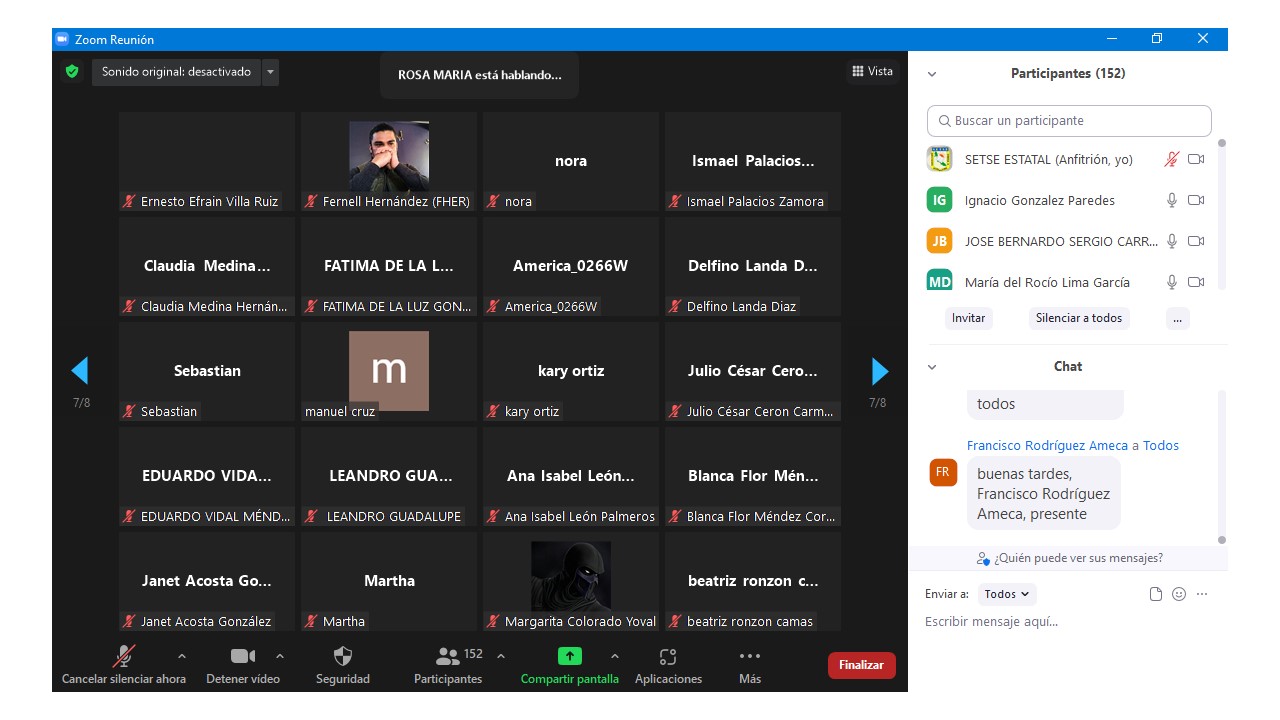This screenshot has height=720, width=1280.
Task: Click the JB avatar of Jose Bernardo
Action: [939, 241]
